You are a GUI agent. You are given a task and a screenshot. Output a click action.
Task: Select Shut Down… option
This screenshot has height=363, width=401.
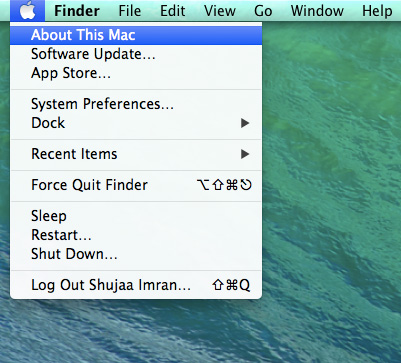(x=136, y=254)
